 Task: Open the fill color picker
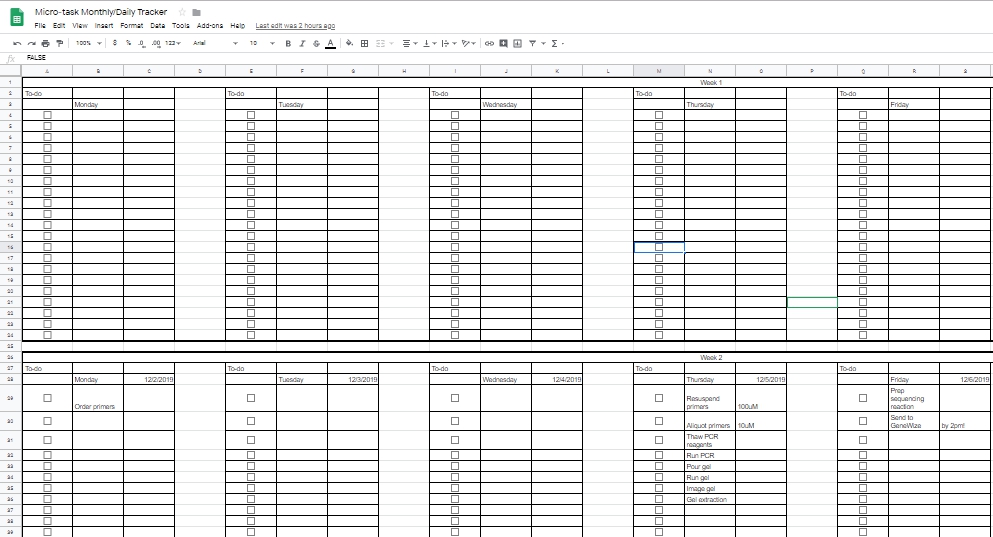click(x=349, y=43)
